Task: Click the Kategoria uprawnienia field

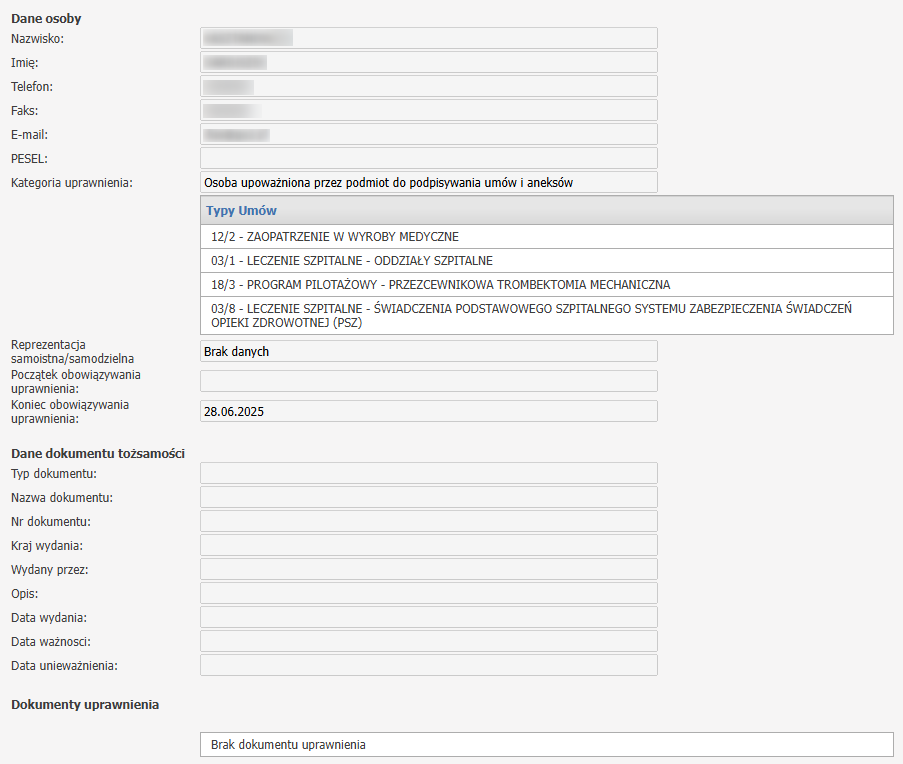Action: click(429, 182)
